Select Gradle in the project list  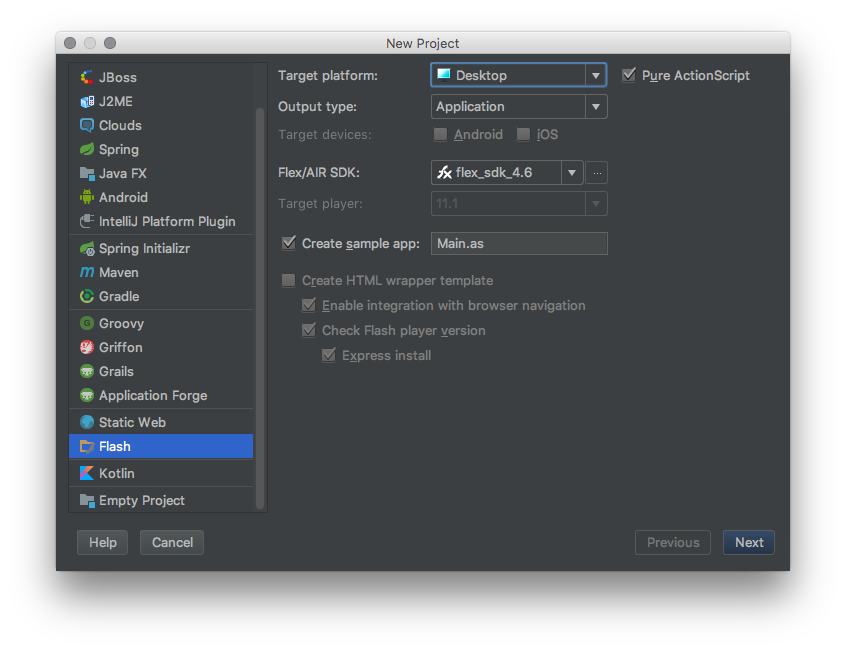[x=161, y=296]
